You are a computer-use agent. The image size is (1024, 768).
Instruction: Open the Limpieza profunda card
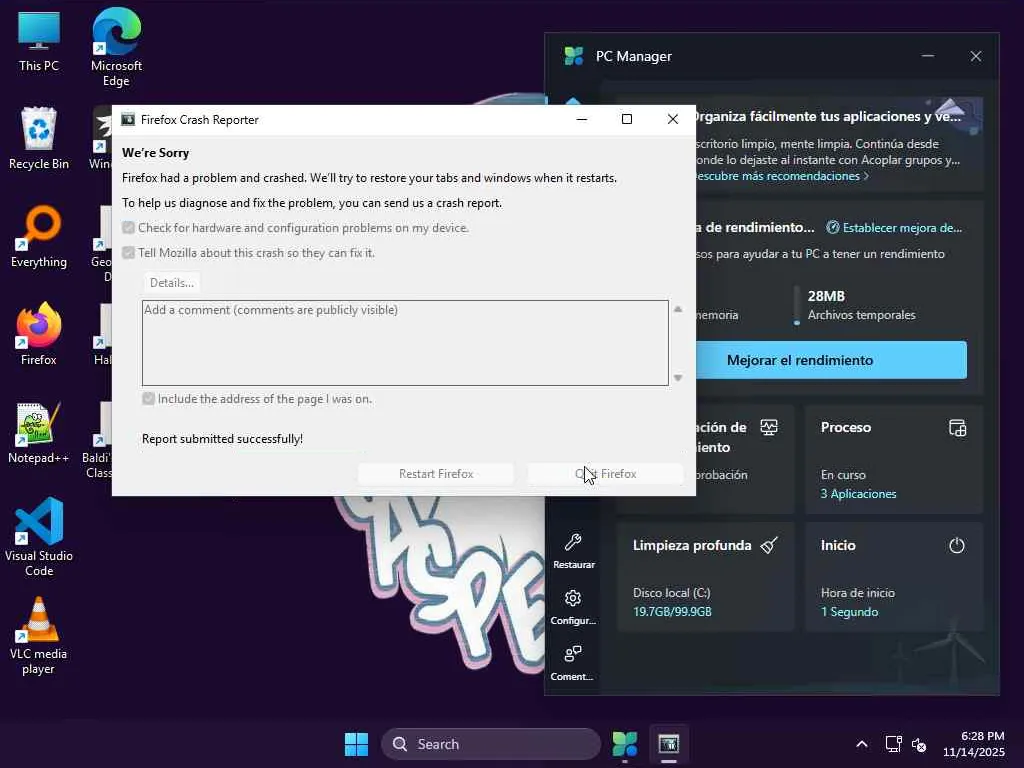[x=705, y=577]
